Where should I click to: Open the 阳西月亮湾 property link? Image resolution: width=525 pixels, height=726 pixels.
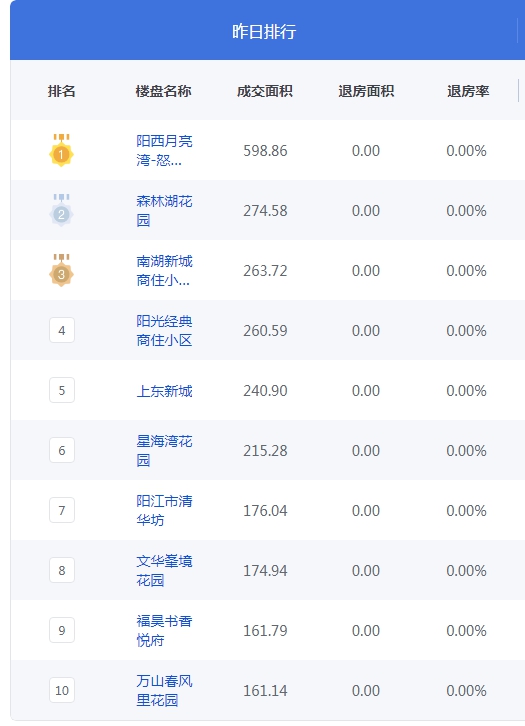[x=164, y=150]
